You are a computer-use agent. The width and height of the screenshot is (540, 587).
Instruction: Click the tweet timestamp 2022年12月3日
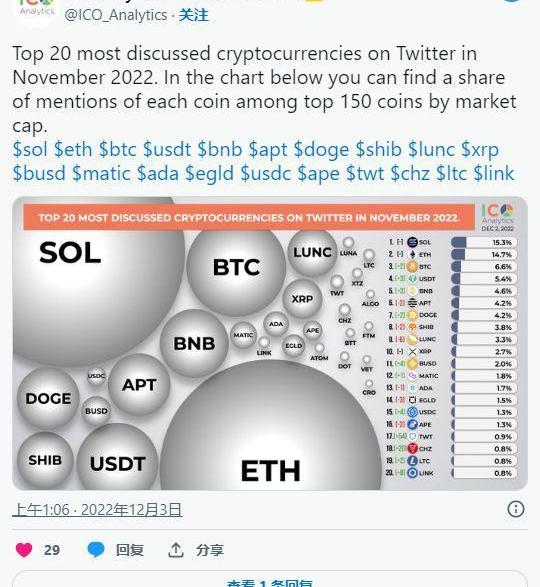pos(97,510)
